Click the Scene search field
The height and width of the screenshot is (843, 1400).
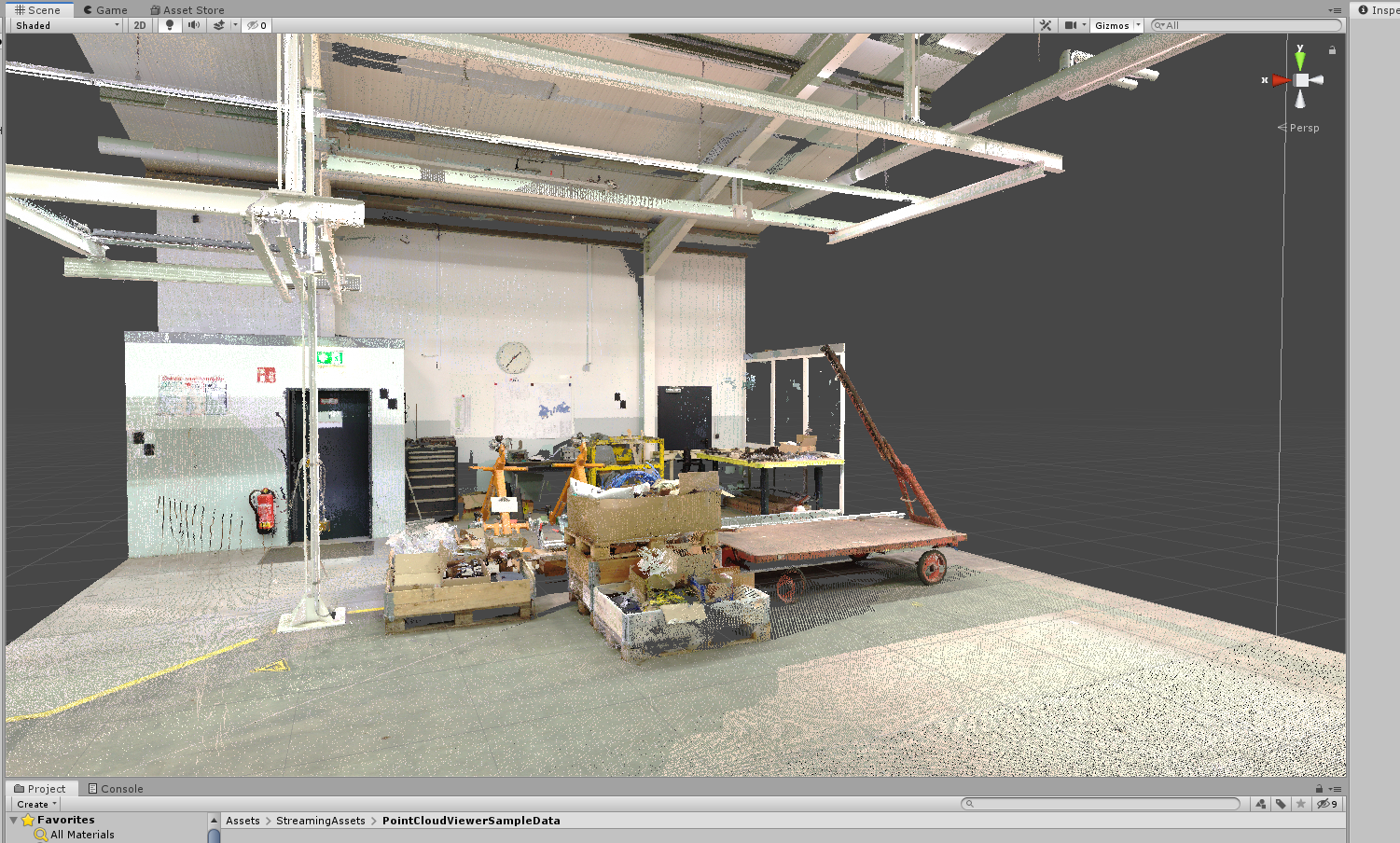pyautogui.click(x=1250, y=25)
